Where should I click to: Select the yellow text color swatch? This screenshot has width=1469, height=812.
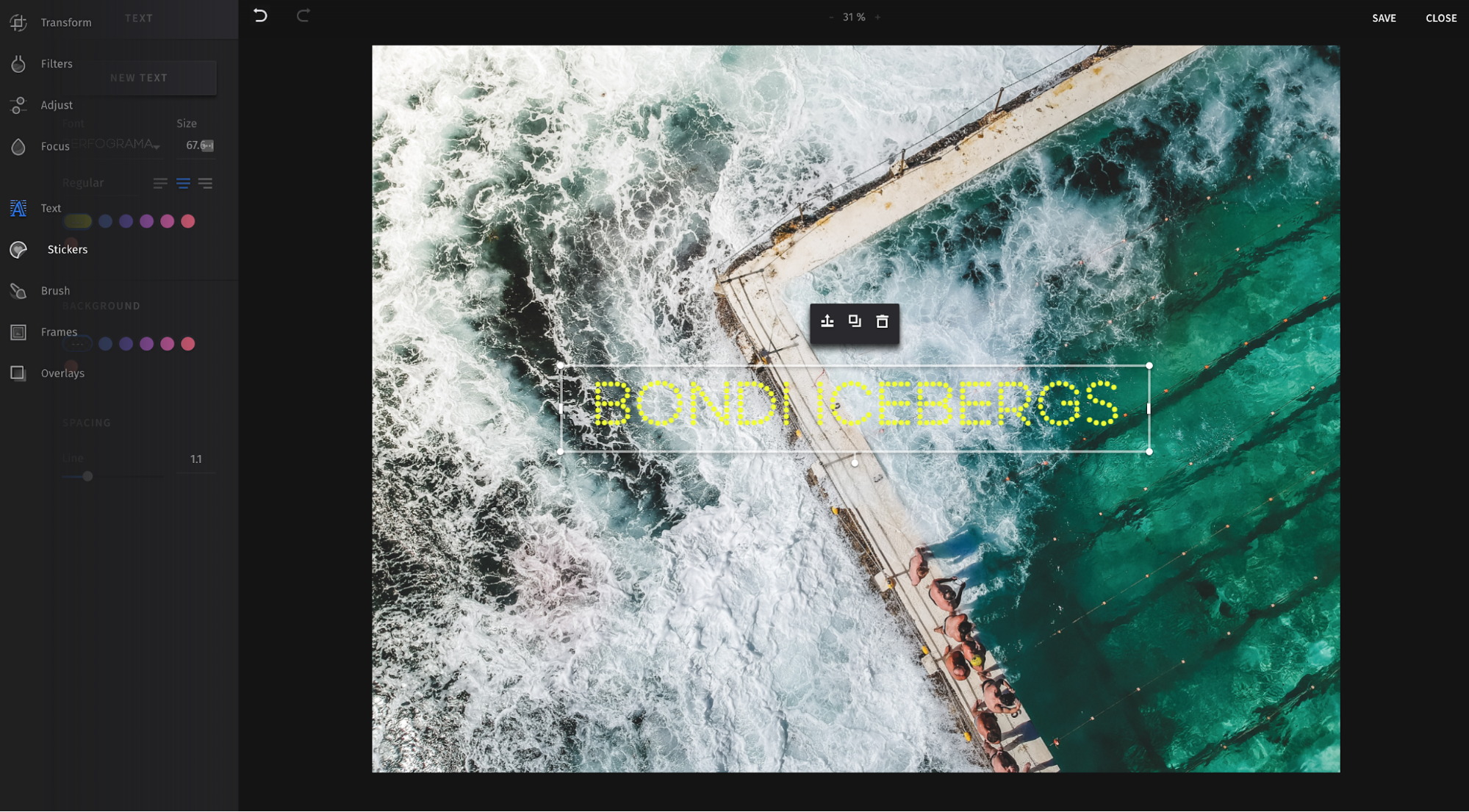pyautogui.click(x=78, y=221)
